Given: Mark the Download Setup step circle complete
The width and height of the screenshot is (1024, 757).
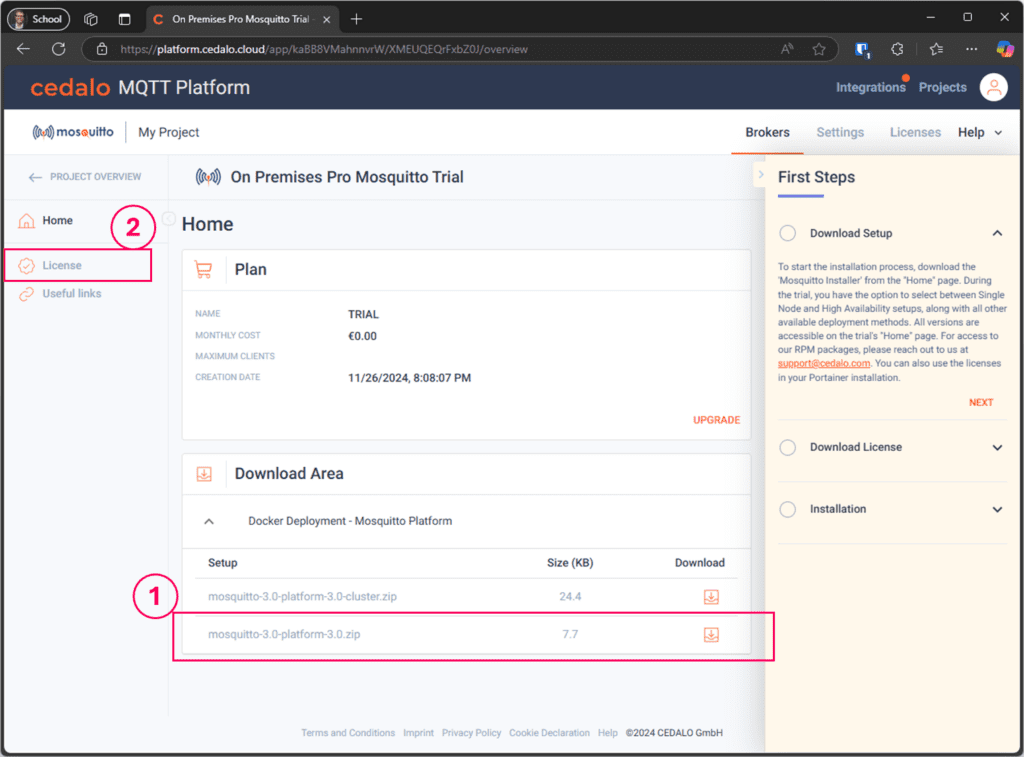Looking at the screenshot, I should pos(787,232).
